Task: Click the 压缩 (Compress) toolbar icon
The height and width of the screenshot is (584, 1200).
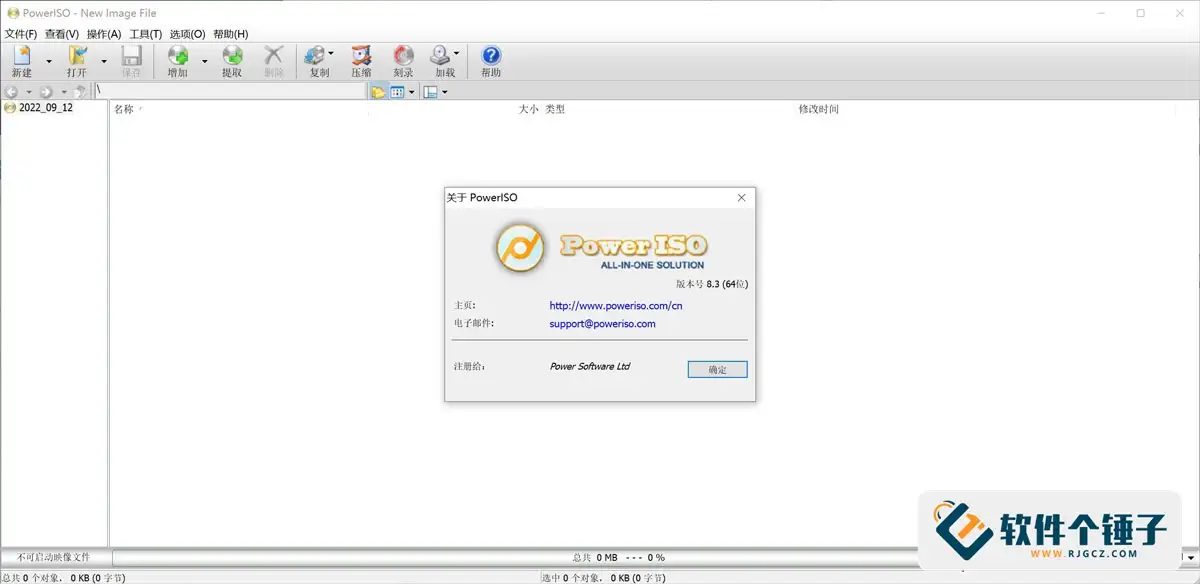Action: pyautogui.click(x=361, y=61)
